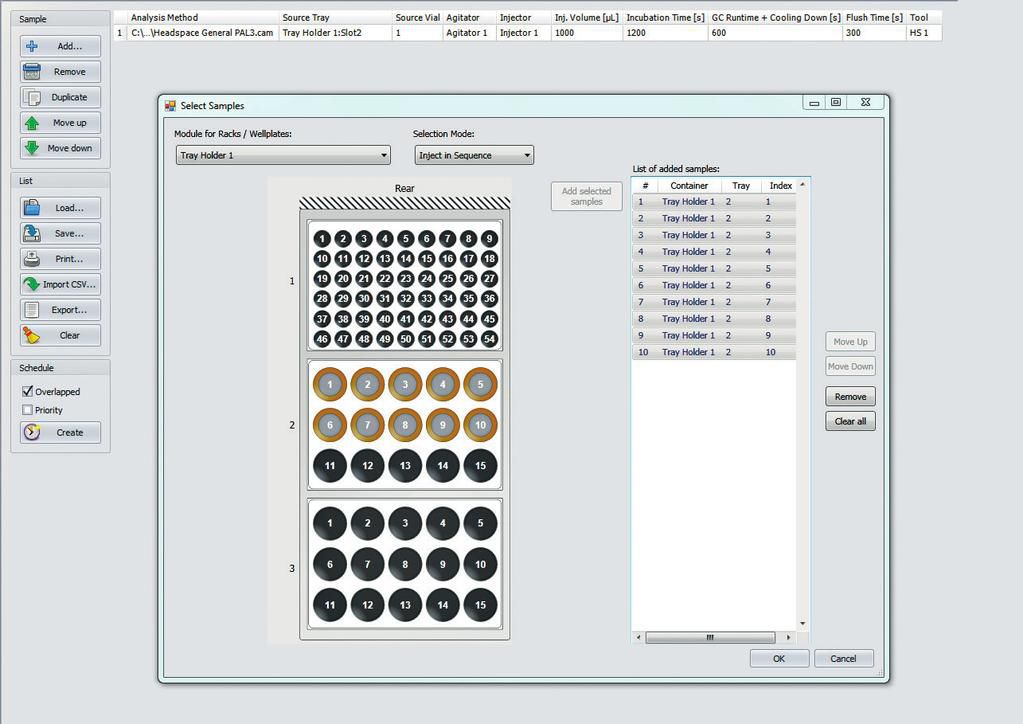Open the Selection Mode dropdown
The height and width of the screenshot is (724, 1023).
coord(525,155)
